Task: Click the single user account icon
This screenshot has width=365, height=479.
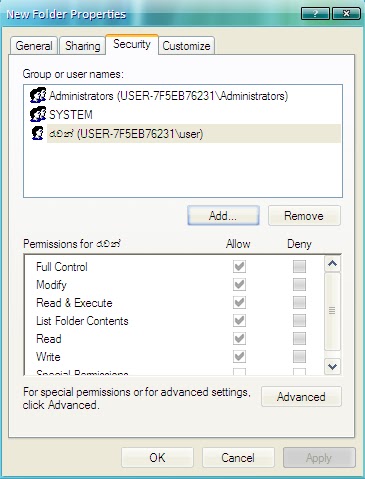Action: 38,133
